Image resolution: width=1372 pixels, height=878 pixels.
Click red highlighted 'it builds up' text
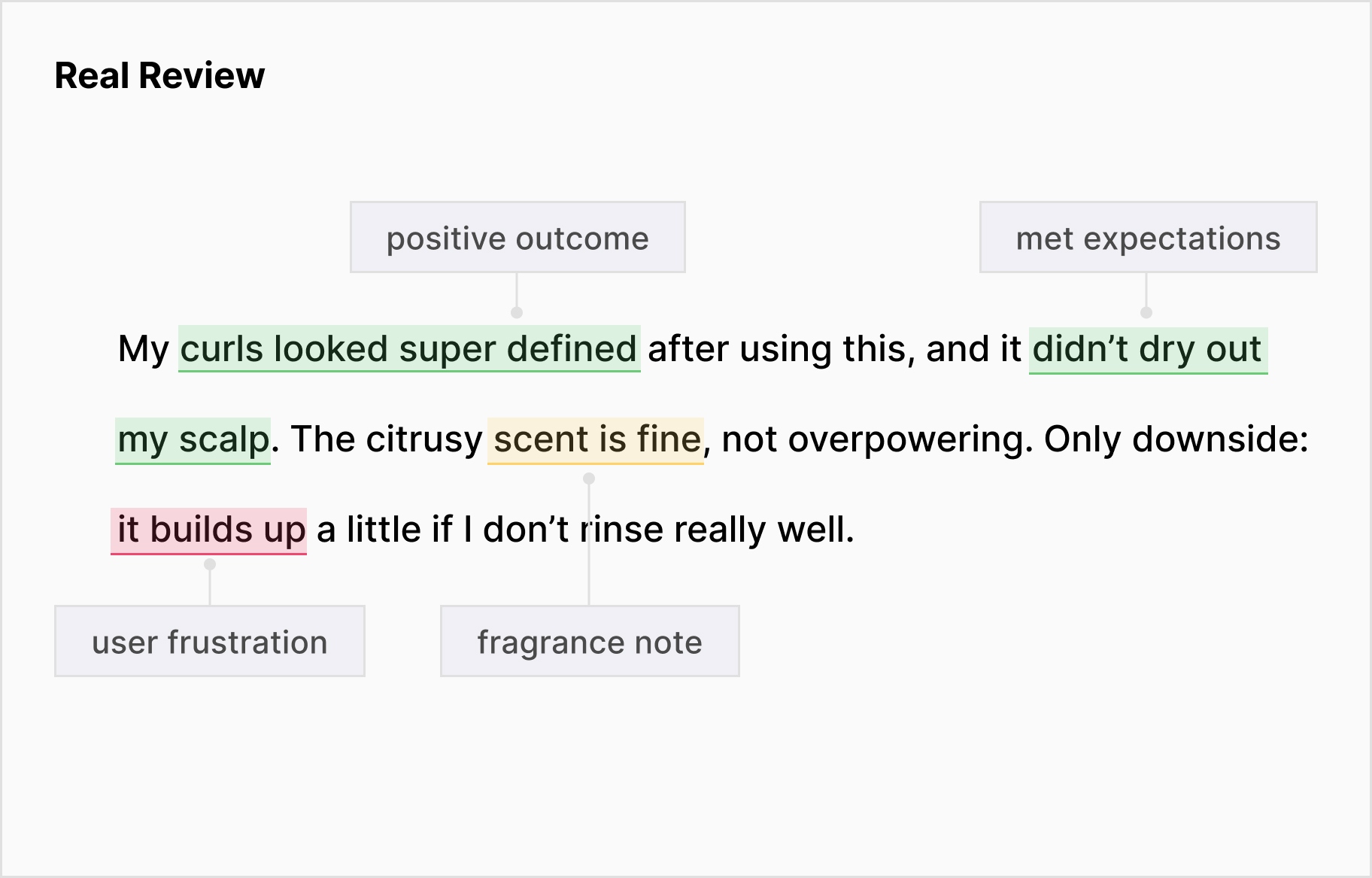click(210, 530)
